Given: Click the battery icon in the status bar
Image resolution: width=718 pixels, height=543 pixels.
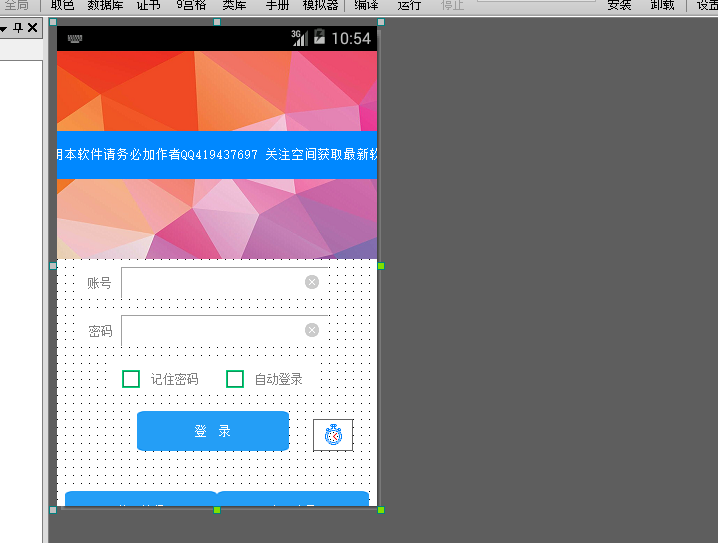Looking at the screenshot, I should coord(319,38).
